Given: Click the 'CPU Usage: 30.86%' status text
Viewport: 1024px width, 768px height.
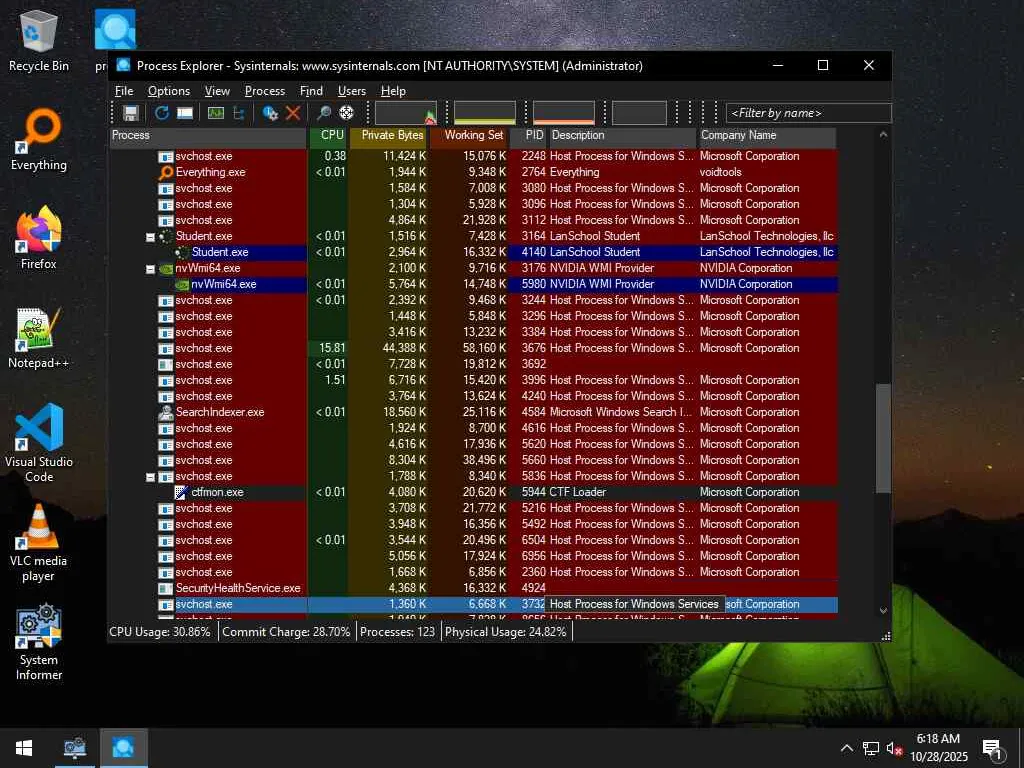Looking at the screenshot, I should pyautogui.click(x=160, y=632).
